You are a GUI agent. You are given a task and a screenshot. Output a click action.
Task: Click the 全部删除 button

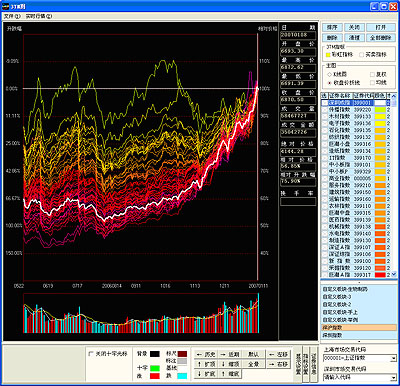[x=381, y=38]
